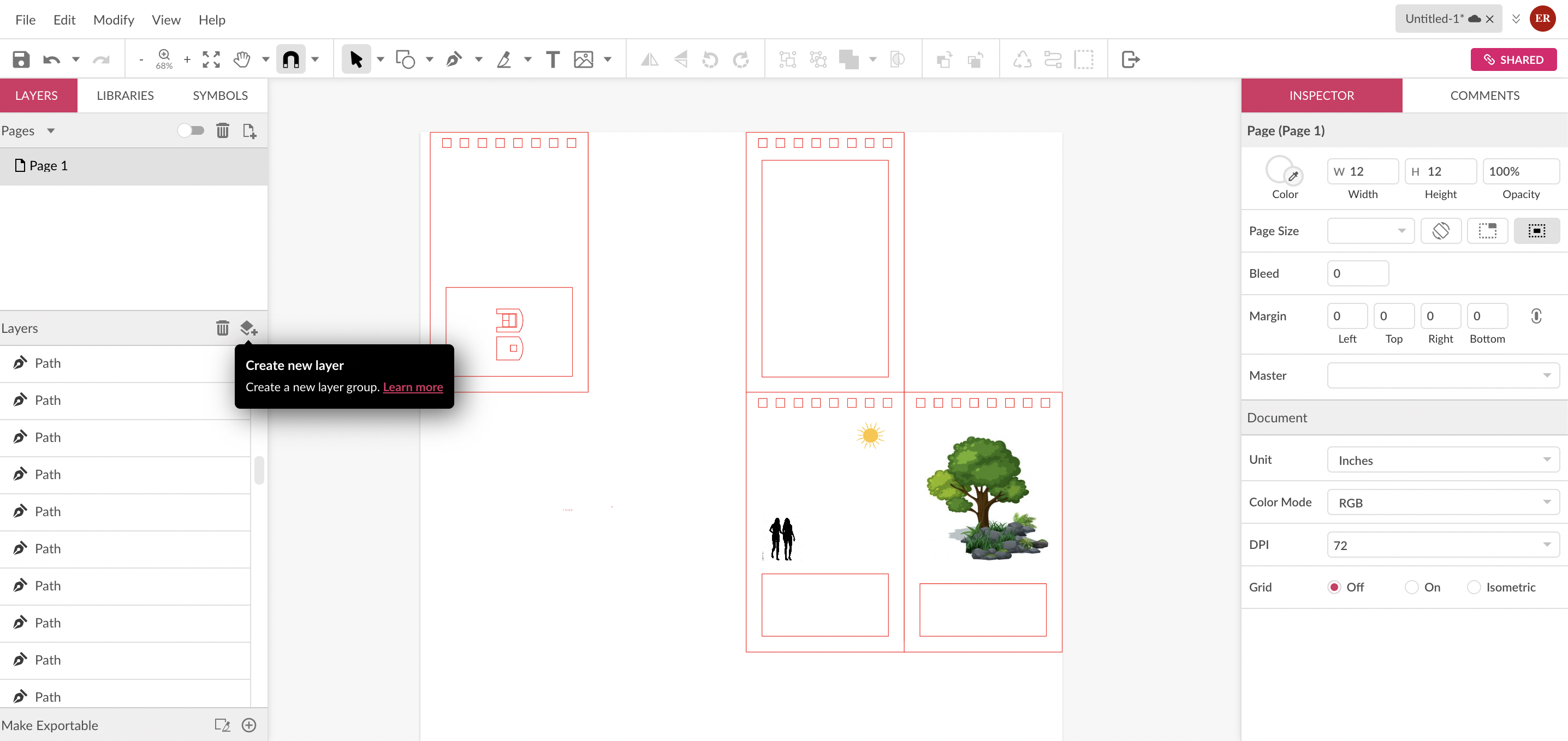The width and height of the screenshot is (1568, 741).
Task: Select the Pen tool
Action: click(454, 59)
